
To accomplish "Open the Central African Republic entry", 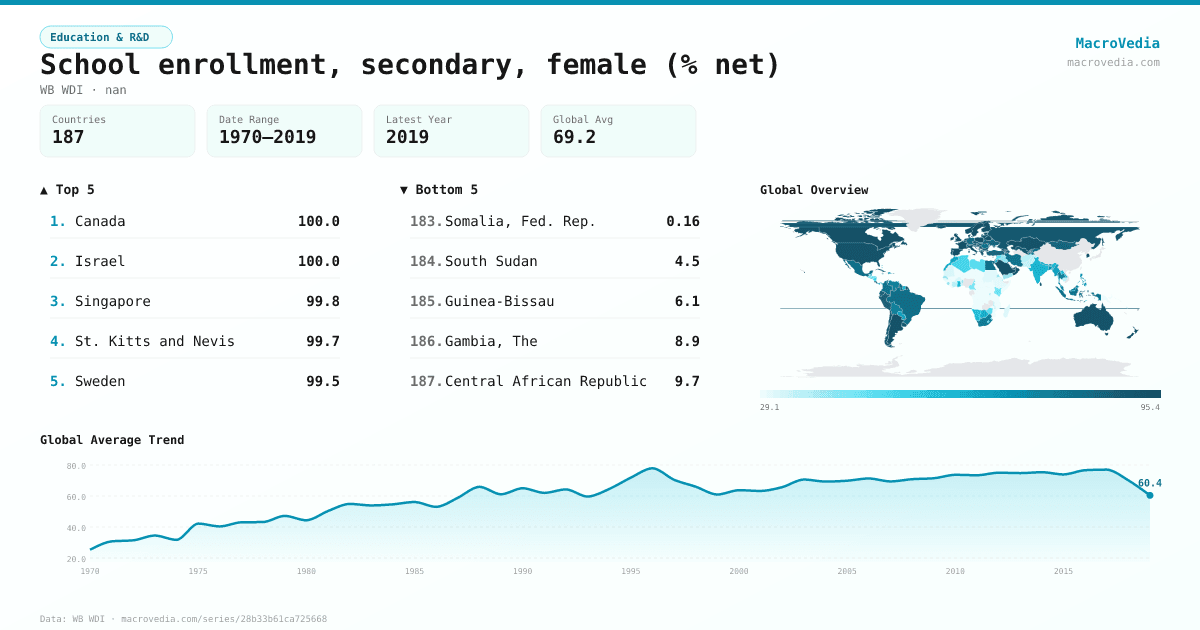I will (545, 381).
